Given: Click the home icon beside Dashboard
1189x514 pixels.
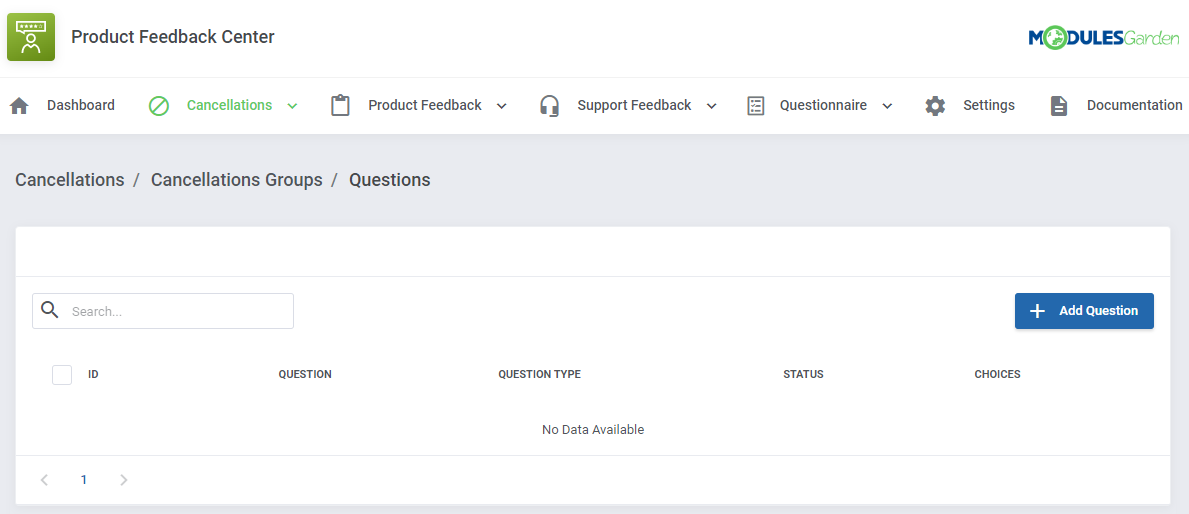Looking at the screenshot, I should [x=19, y=105].
